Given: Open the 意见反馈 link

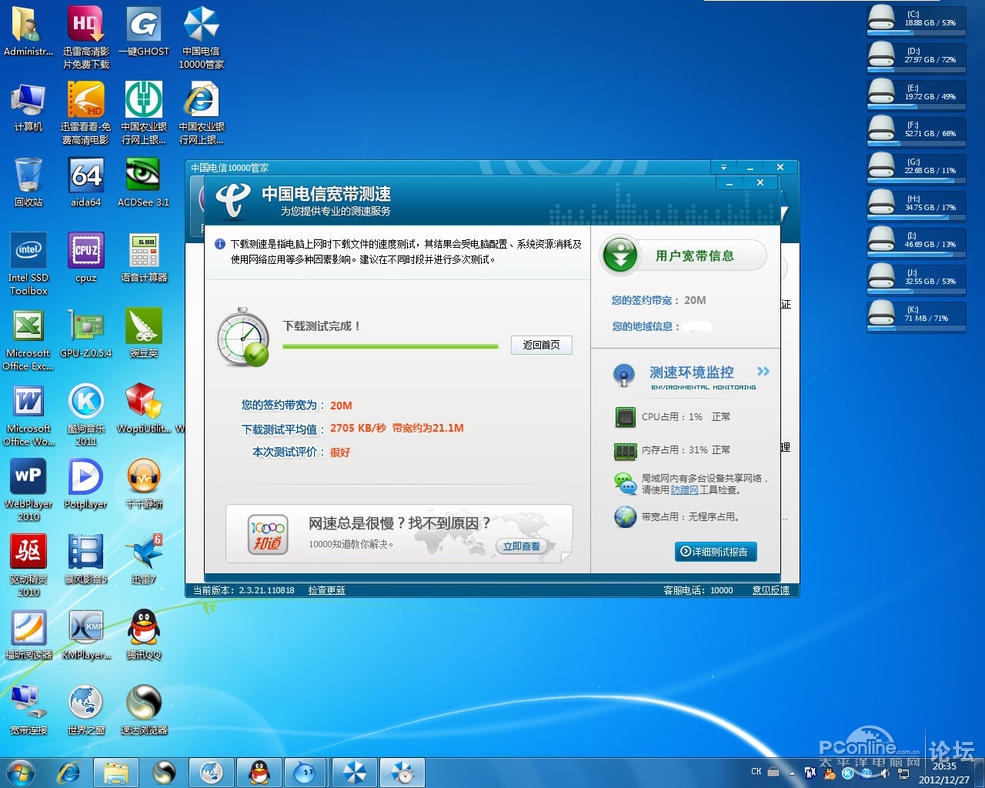Looking at the screenshot, I should (771, 590).
